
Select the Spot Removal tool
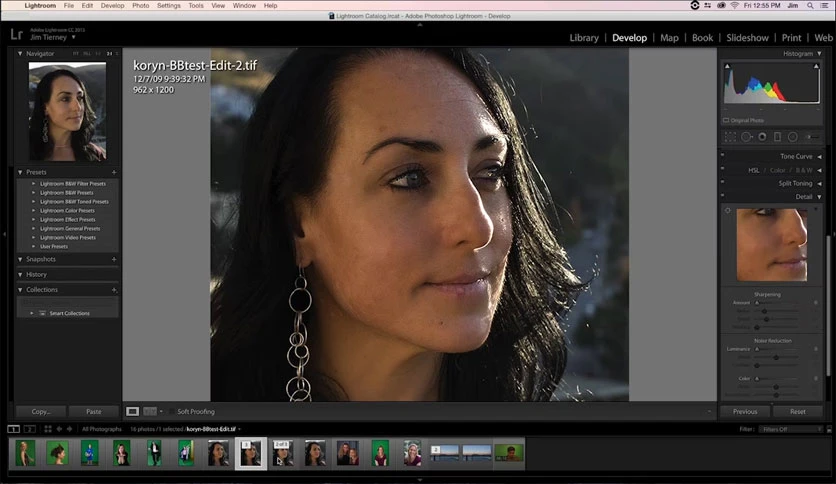click(746, 137)
